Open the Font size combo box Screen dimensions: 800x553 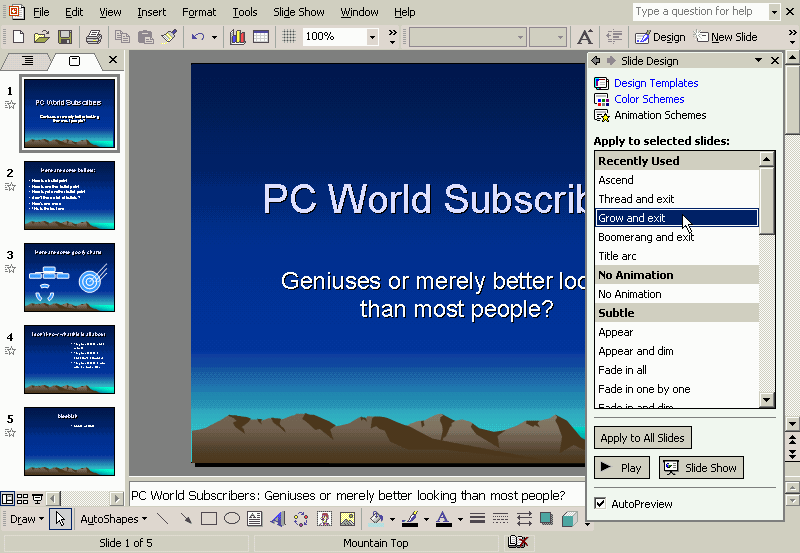(548, 37)
